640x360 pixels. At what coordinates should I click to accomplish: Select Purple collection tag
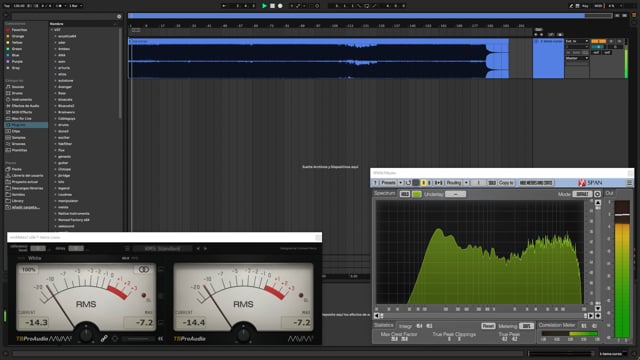pos(17,62)
